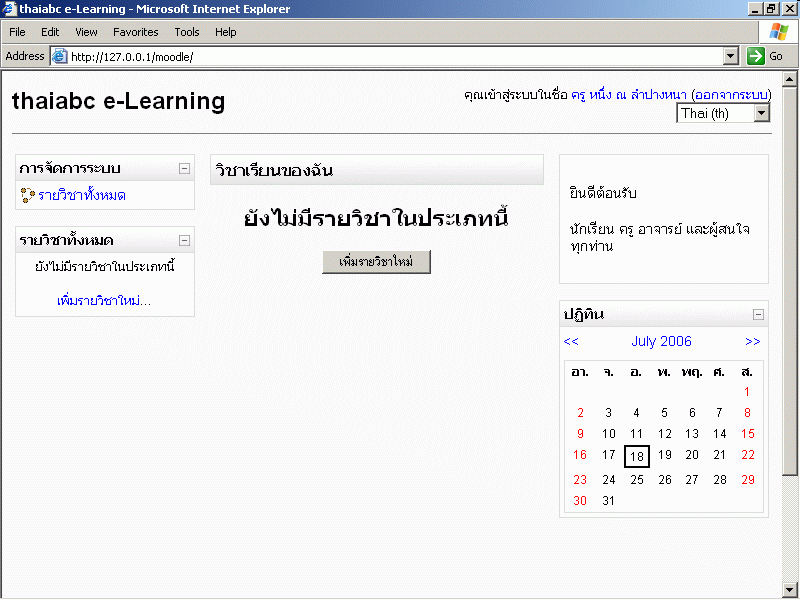Click the course categories icon beside รายวิชาทั้งหมด
This screenshot has width=800, height=600.
[27, 195]
